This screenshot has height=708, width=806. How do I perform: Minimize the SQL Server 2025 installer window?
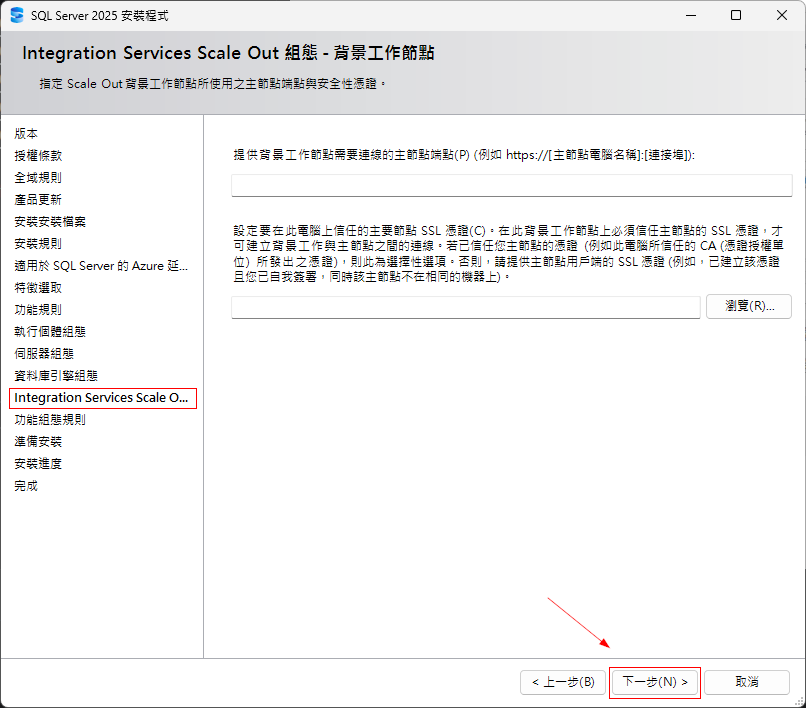point(691,15)
